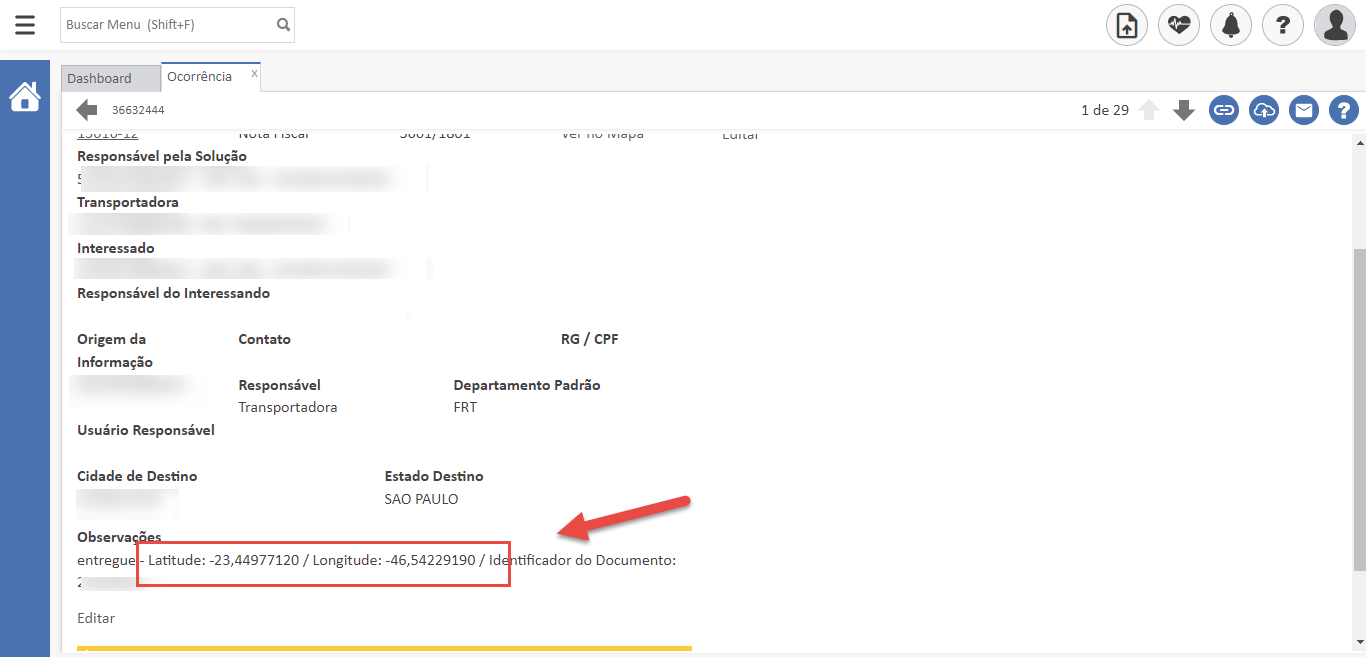Open the user profile avatar

(x=1335, y=25)
